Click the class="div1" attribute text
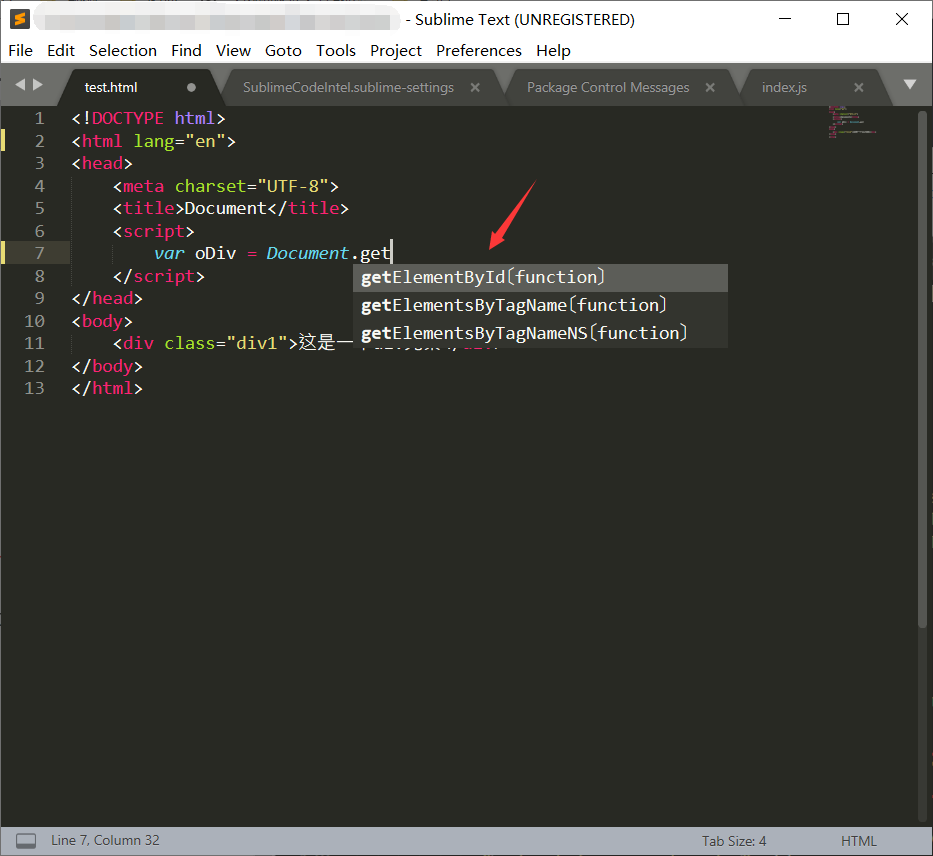Viewport: 933px width, 856px height. point(226,344)
